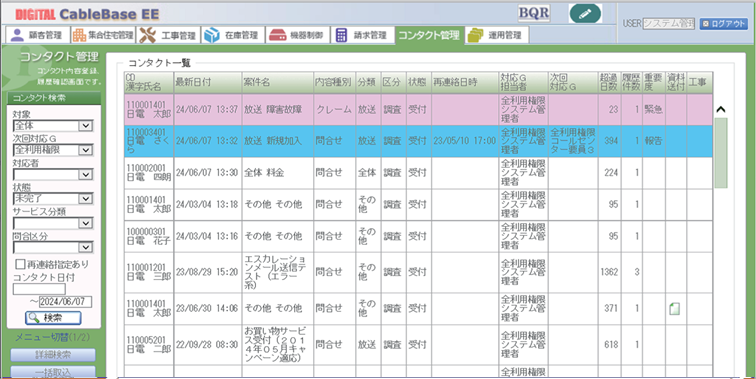The image size is (756, 379).
Task: Click the contact list scrollbar thumb
Action: click(x=721, y=153)
